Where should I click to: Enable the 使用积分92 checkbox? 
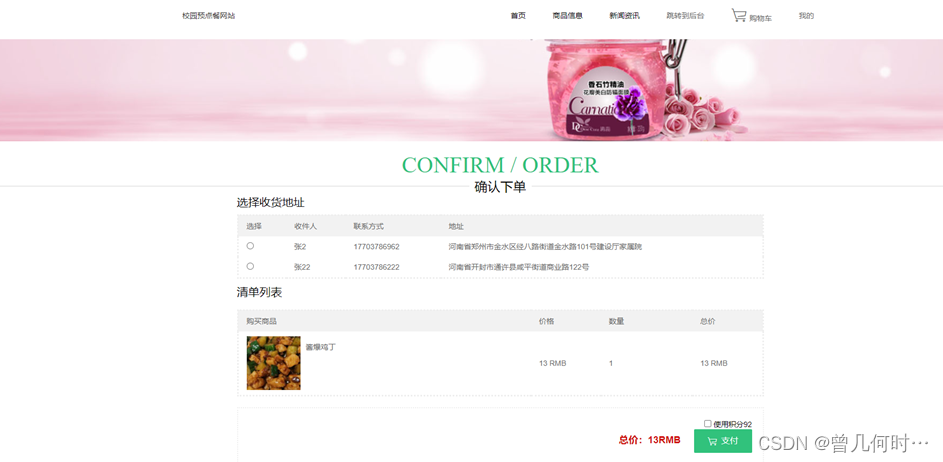707,424
